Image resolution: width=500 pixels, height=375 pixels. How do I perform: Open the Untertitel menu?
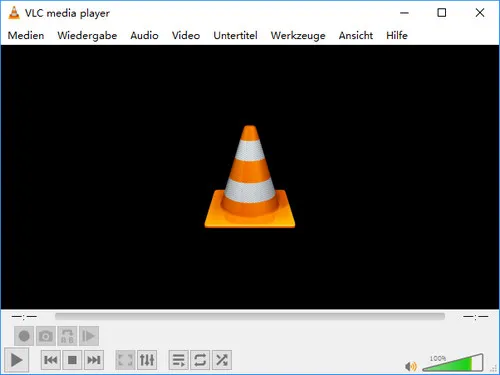[235, 35]
